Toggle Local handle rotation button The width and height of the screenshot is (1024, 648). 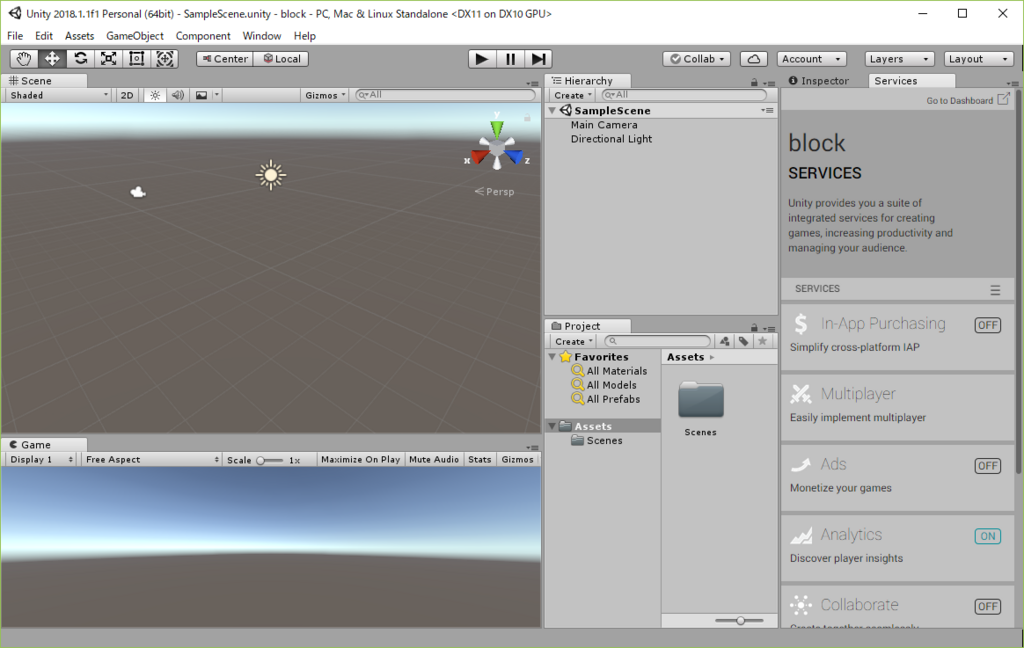pos(281,59)
